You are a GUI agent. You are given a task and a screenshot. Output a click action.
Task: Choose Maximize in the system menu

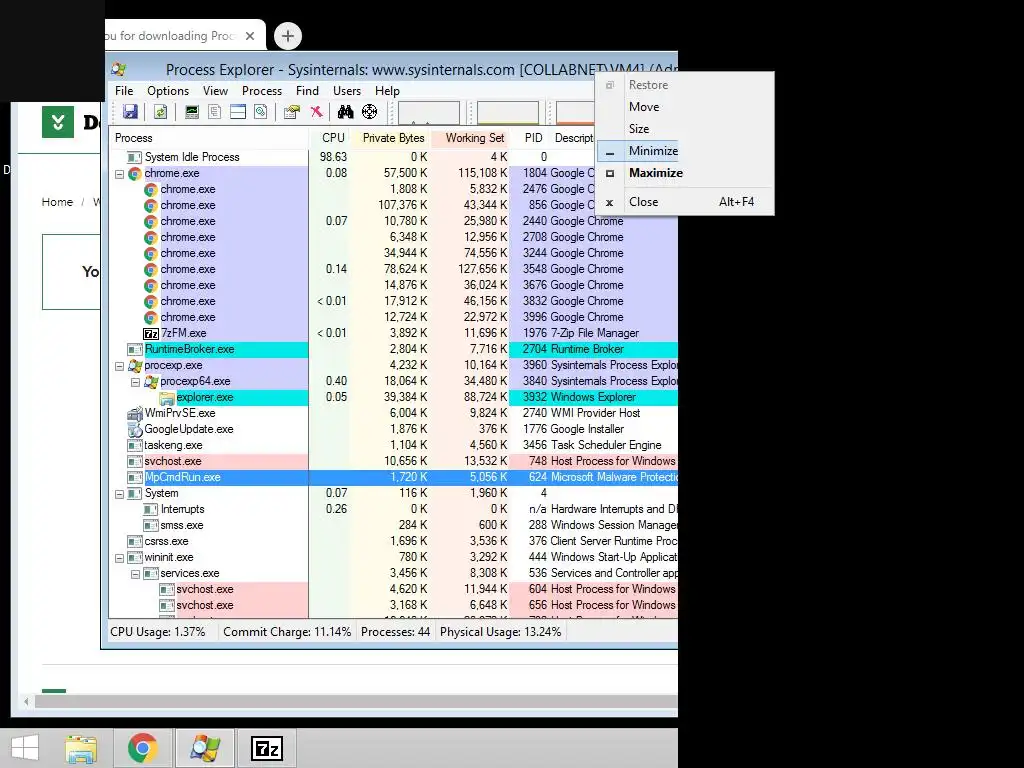click(x=685, y=173)
